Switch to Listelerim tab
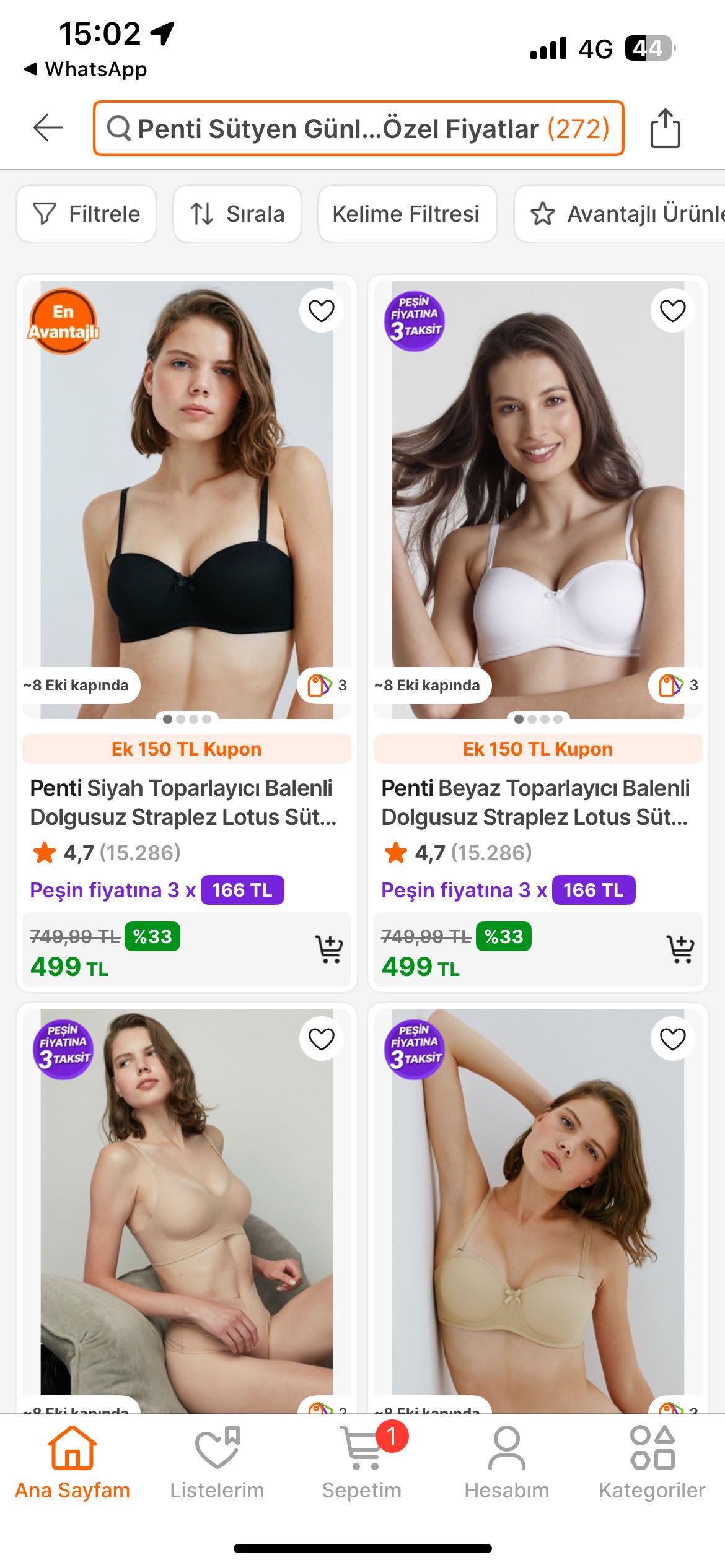725x1568 pixels. pos(217,1463)
